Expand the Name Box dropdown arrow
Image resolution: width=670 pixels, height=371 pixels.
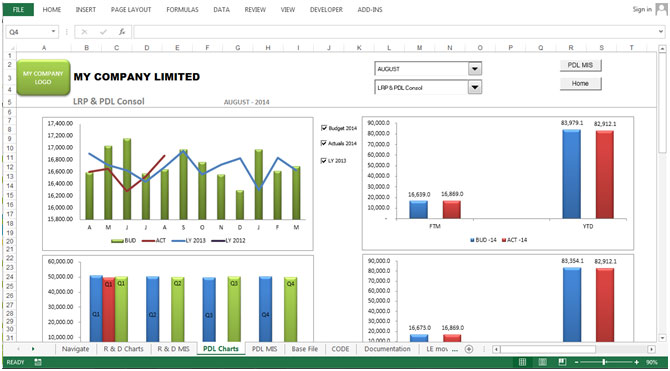point(53,32)
